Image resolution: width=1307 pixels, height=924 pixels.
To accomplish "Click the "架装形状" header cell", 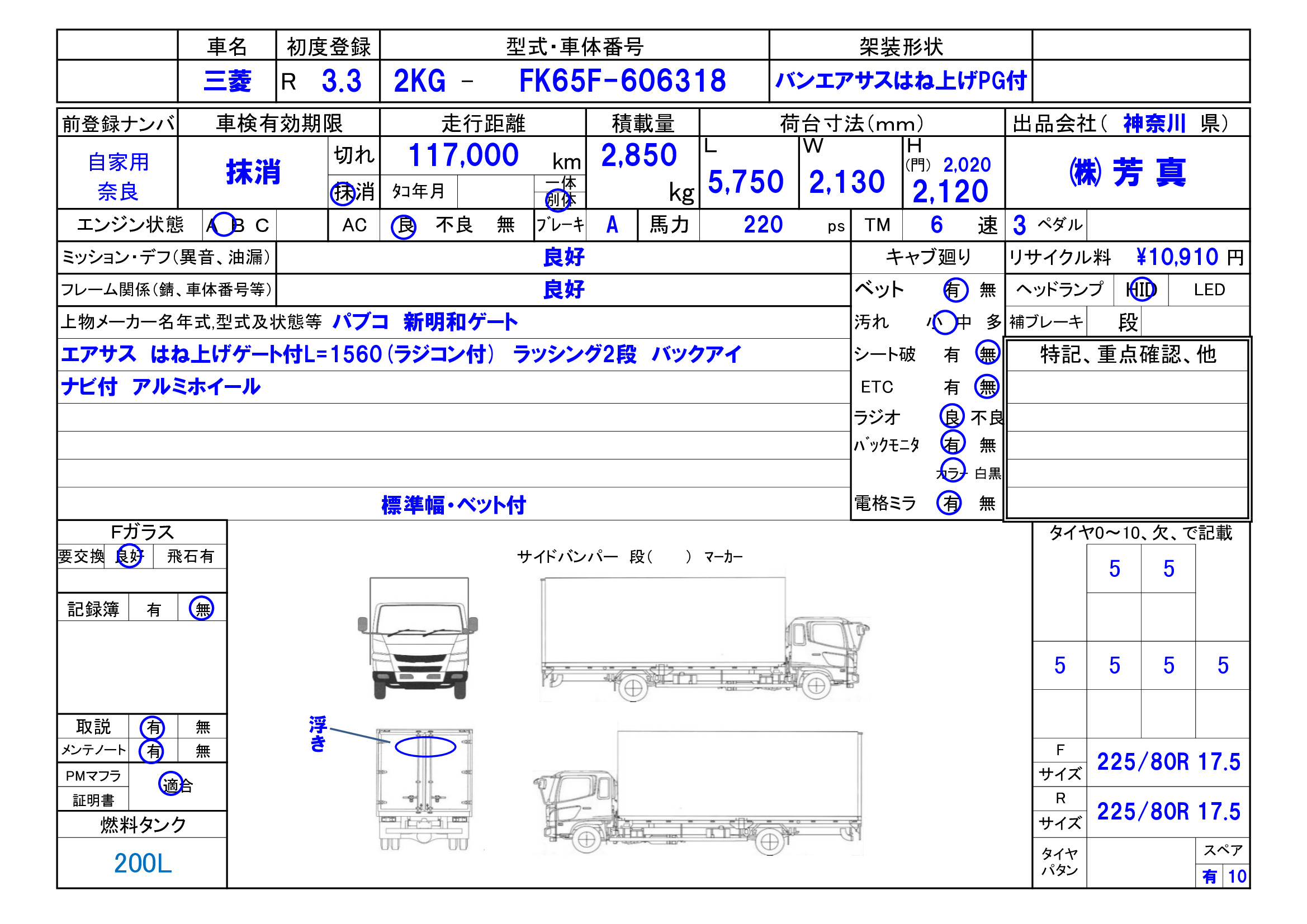I will click(x=901, y=46).
